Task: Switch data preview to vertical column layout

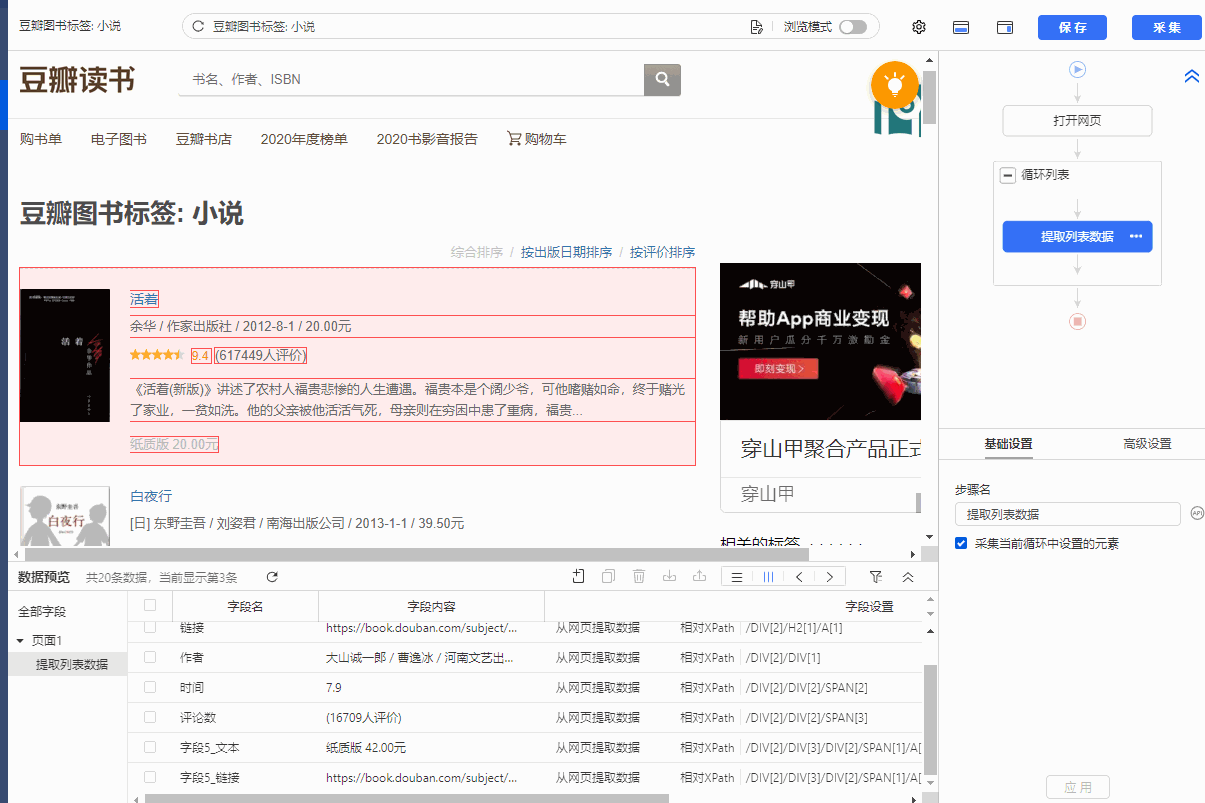Action: click(768, 577)
